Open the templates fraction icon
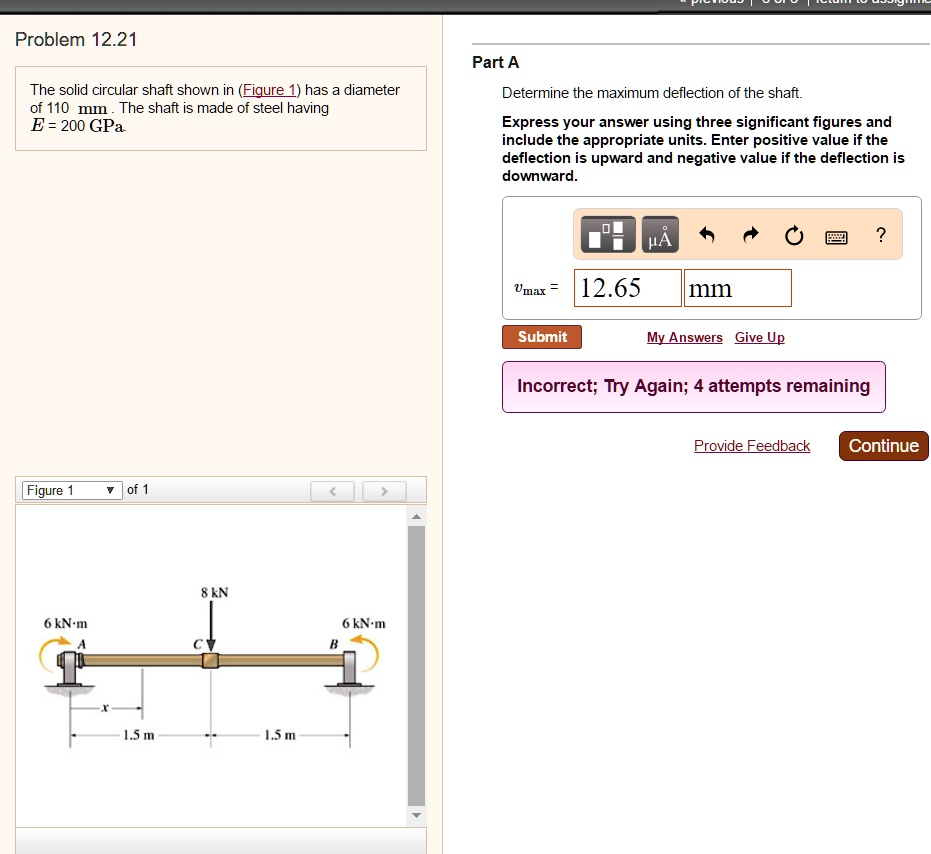Screen dimensions: 931x854 point(607,235)
